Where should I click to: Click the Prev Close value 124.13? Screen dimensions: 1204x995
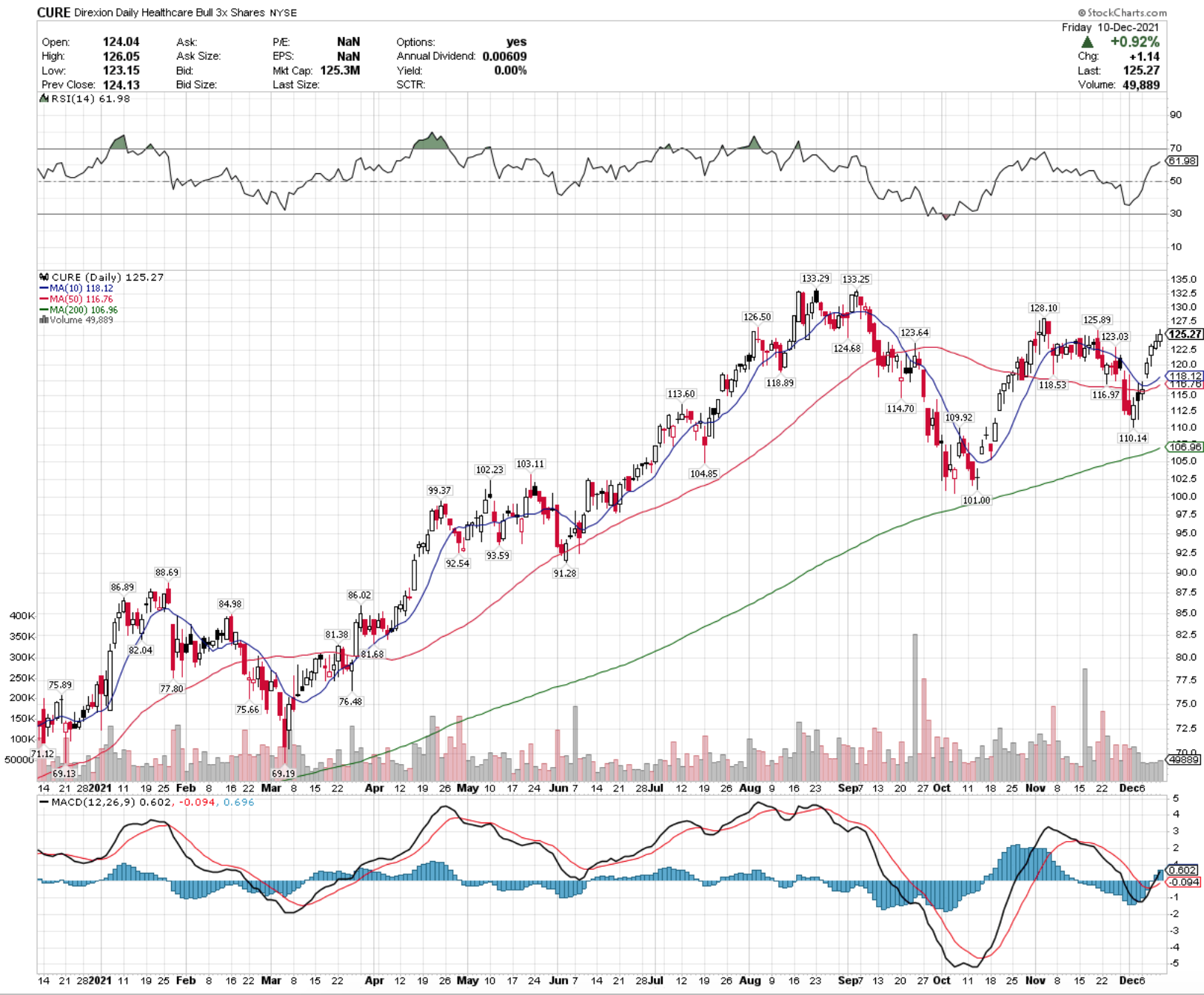click(x=121, y=85)
